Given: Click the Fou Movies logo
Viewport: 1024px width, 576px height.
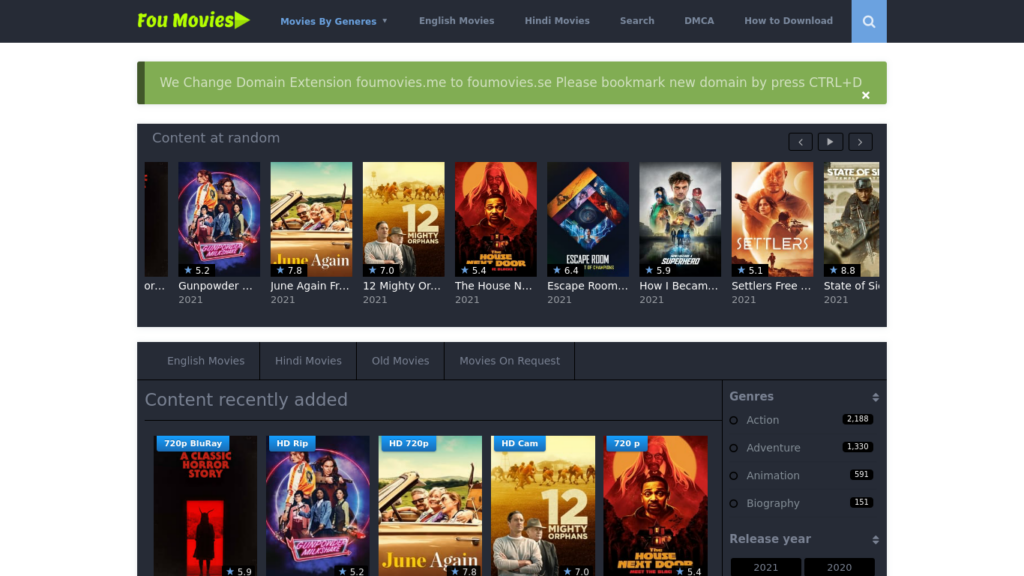Looking at the screenshot, I should coord(193,20).
